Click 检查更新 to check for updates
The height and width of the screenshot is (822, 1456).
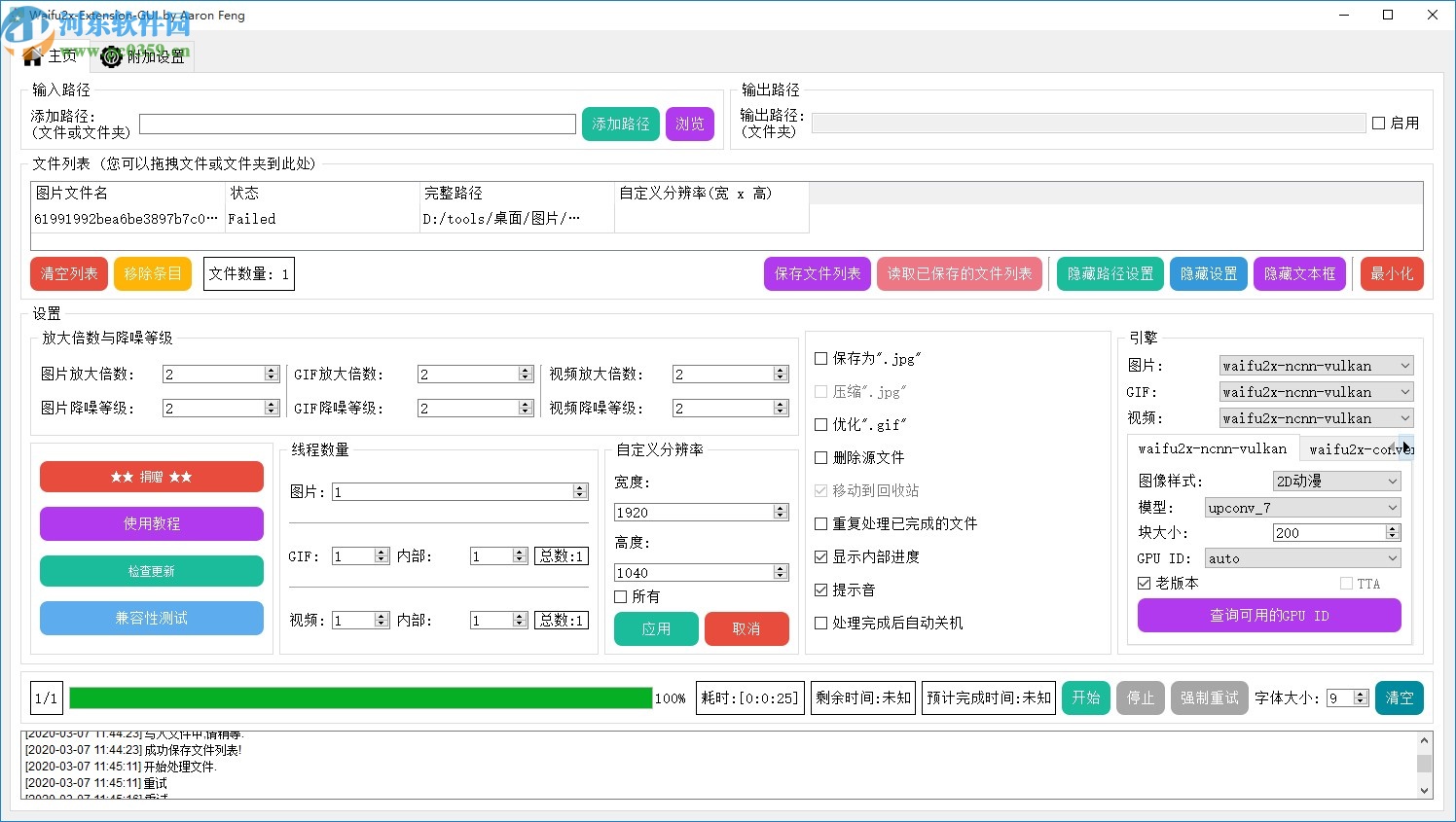[151, 571]
